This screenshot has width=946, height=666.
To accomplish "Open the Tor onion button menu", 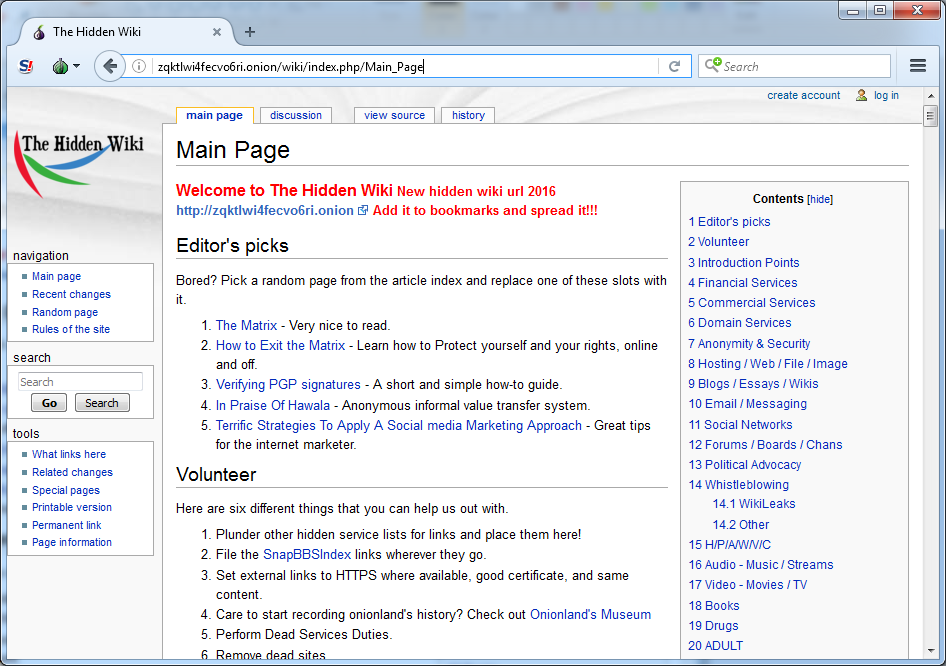I will (x=60, y=66).
